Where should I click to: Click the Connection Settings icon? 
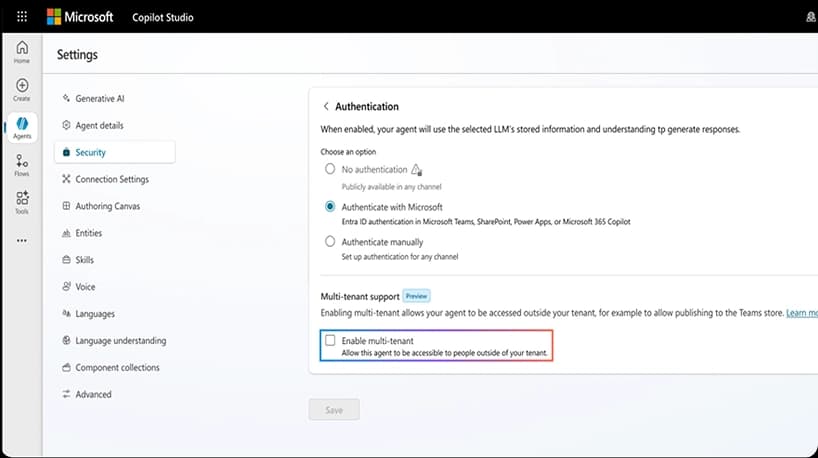click(x=66, y=179)
